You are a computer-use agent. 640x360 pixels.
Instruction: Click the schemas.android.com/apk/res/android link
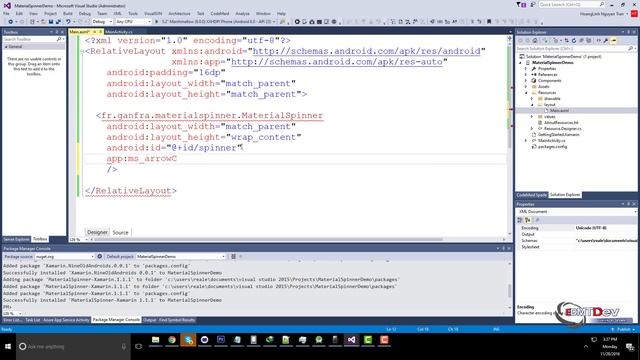(367, 51)
